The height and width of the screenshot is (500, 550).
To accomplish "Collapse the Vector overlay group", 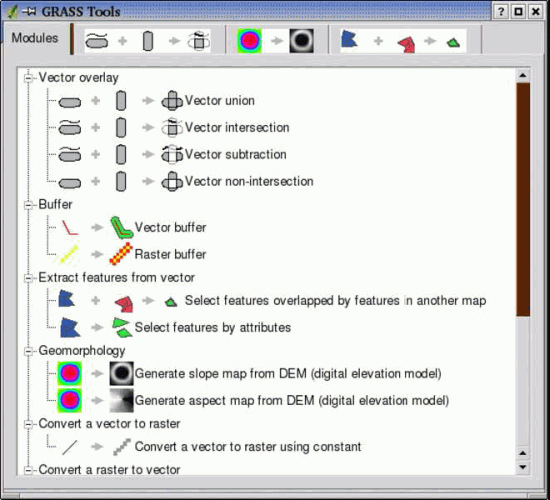I will click(x=28, y=78).
